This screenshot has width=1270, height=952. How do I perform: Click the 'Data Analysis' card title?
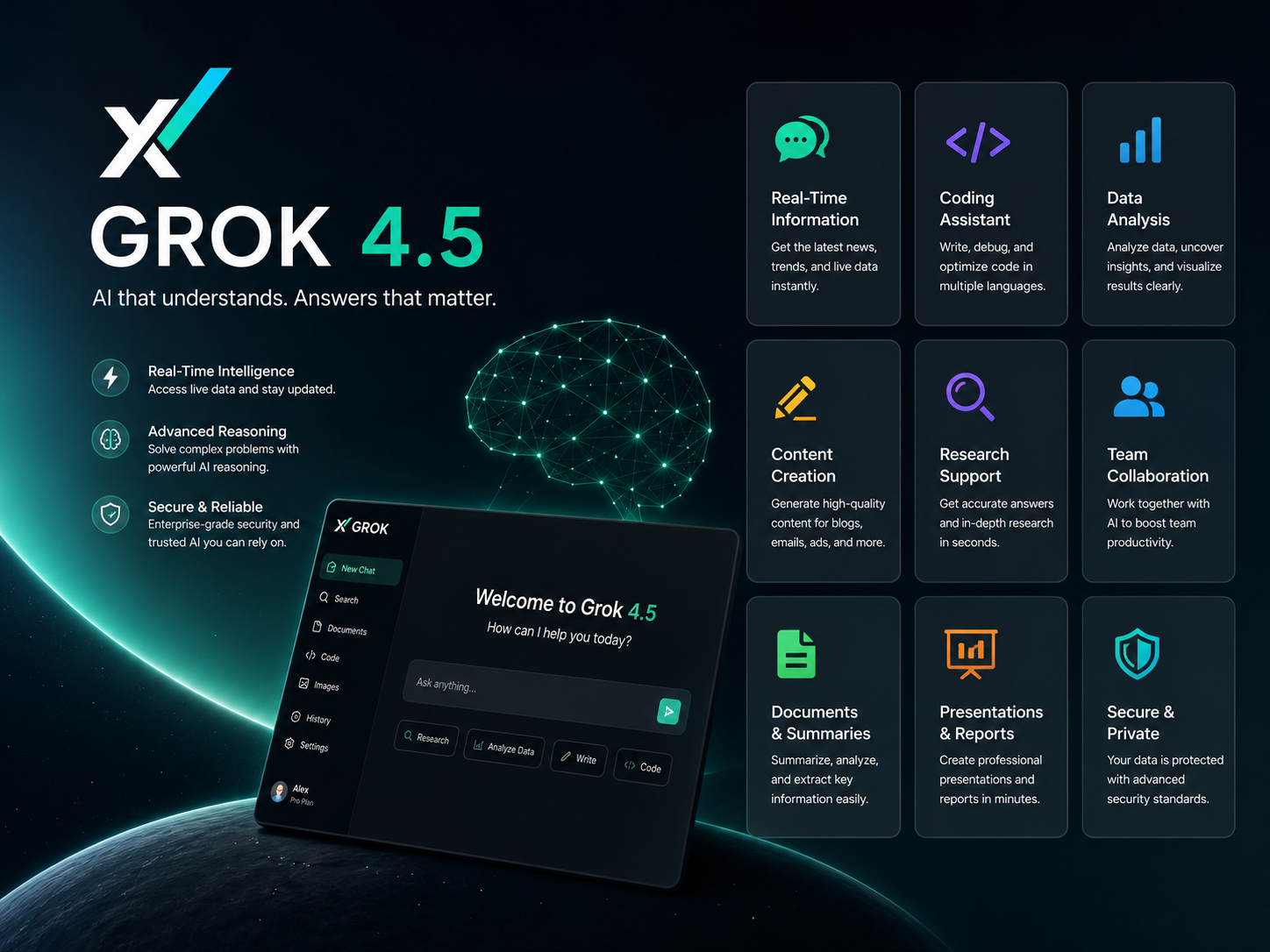coord(1138,209)
